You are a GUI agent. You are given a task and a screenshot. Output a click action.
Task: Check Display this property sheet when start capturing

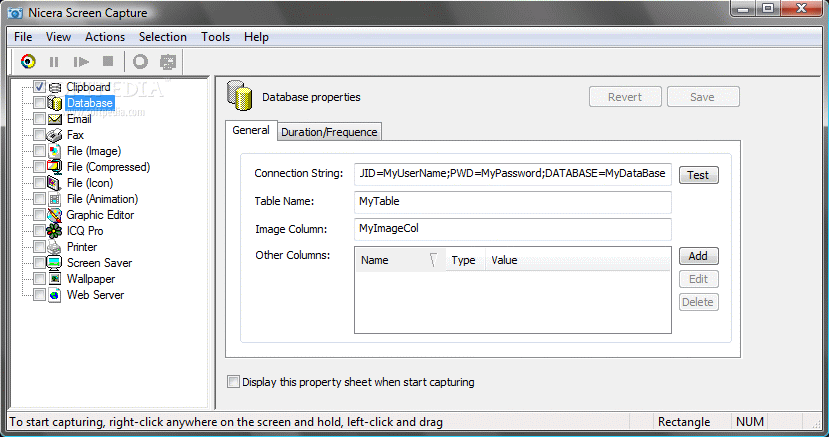[233, 382]
